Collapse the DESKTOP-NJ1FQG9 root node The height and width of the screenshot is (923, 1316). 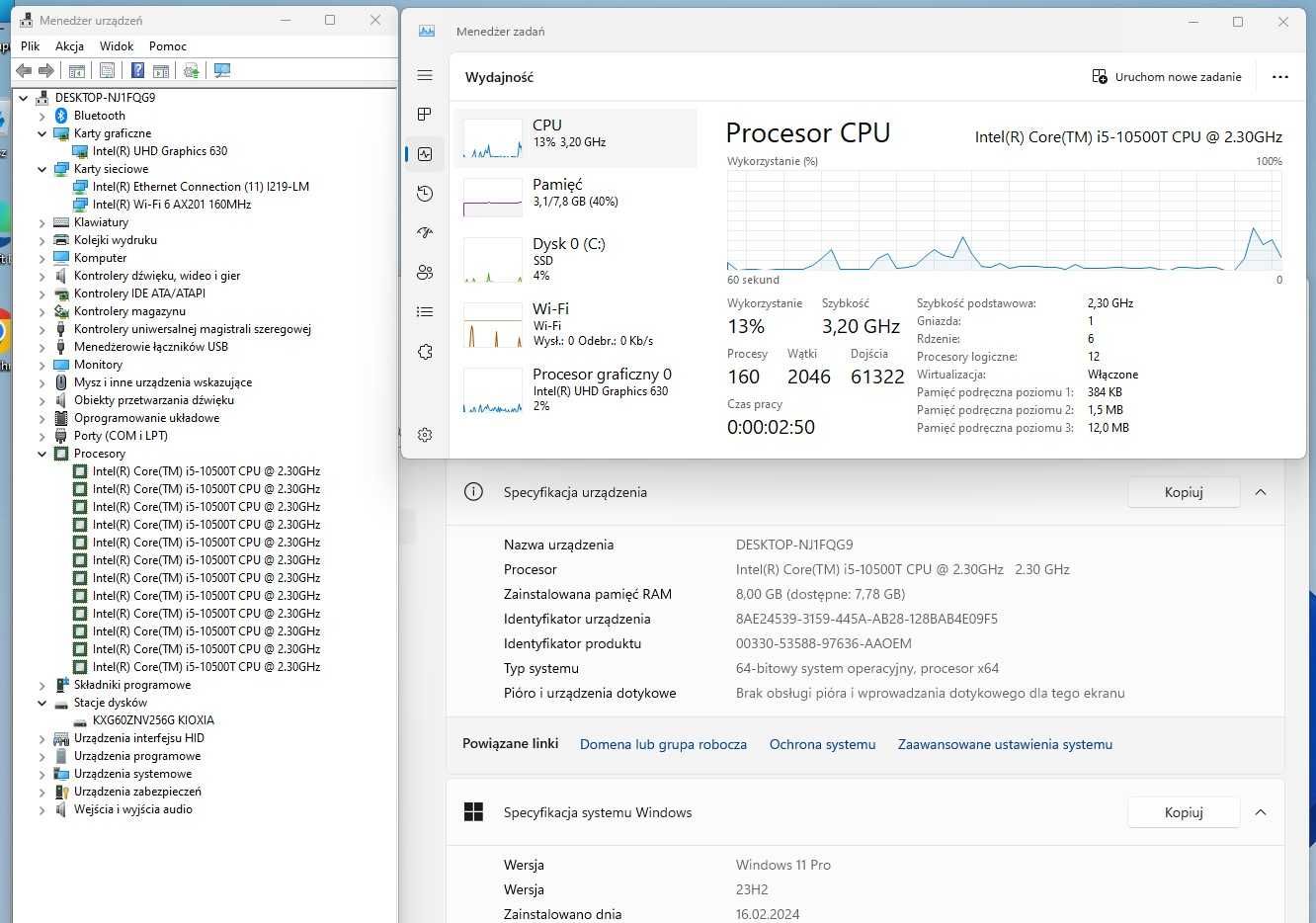pyautogui.click(x=24, y=98)
